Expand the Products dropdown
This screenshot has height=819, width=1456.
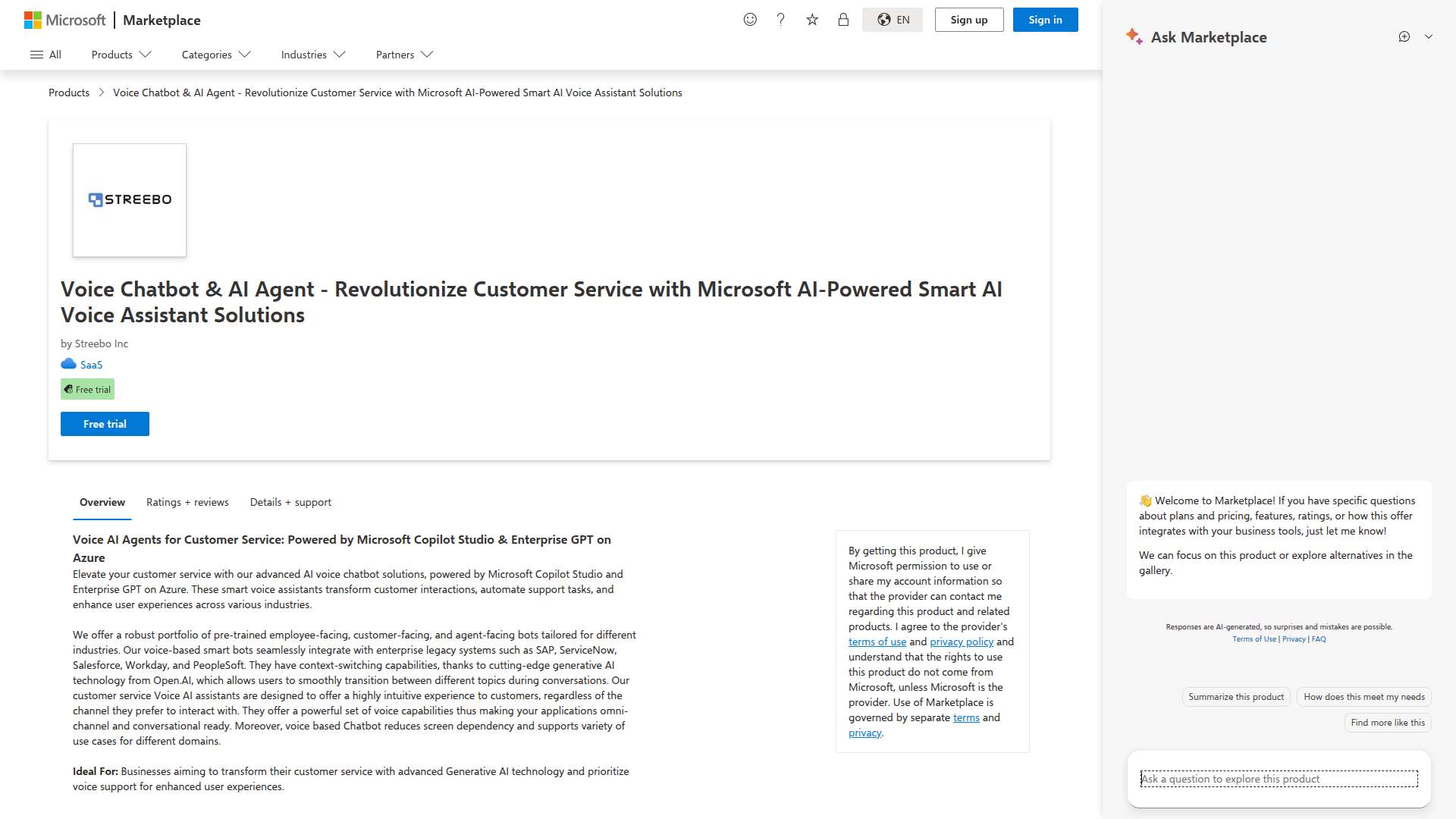coord(121,55)
